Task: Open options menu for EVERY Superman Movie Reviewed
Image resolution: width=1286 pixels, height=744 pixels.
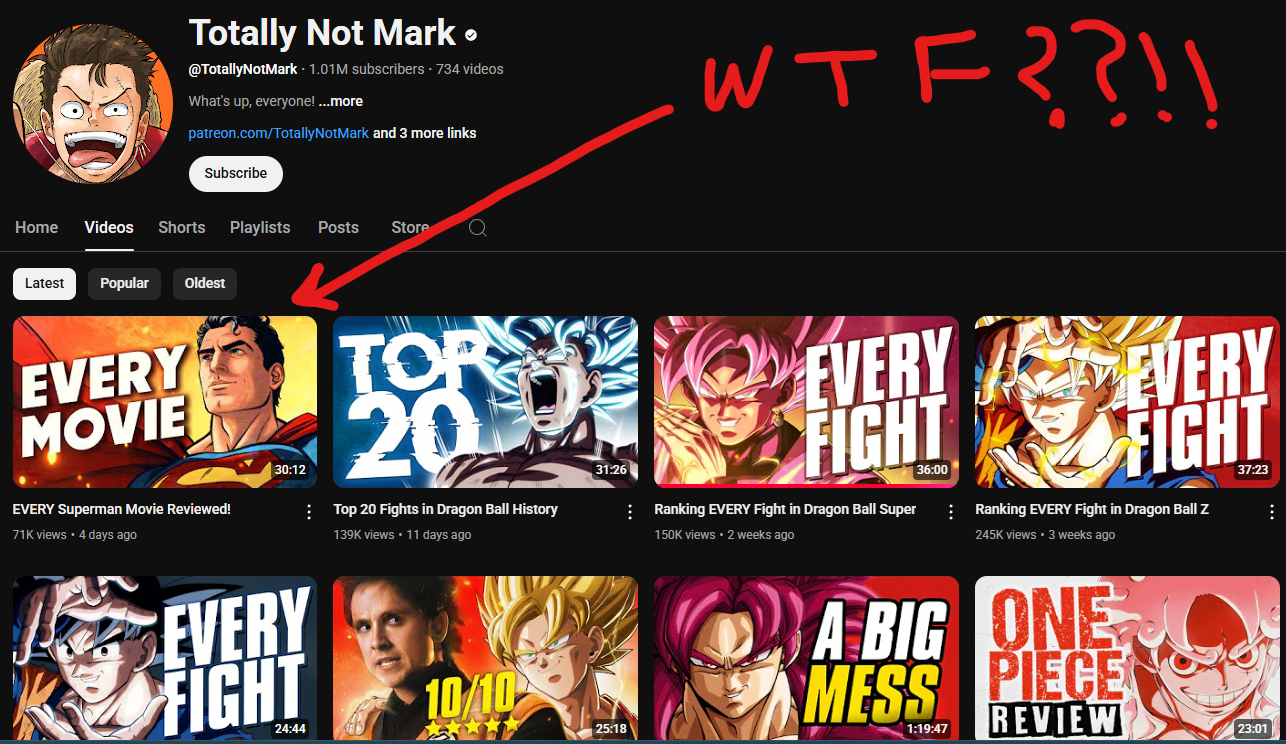Action: pos(309,512)
